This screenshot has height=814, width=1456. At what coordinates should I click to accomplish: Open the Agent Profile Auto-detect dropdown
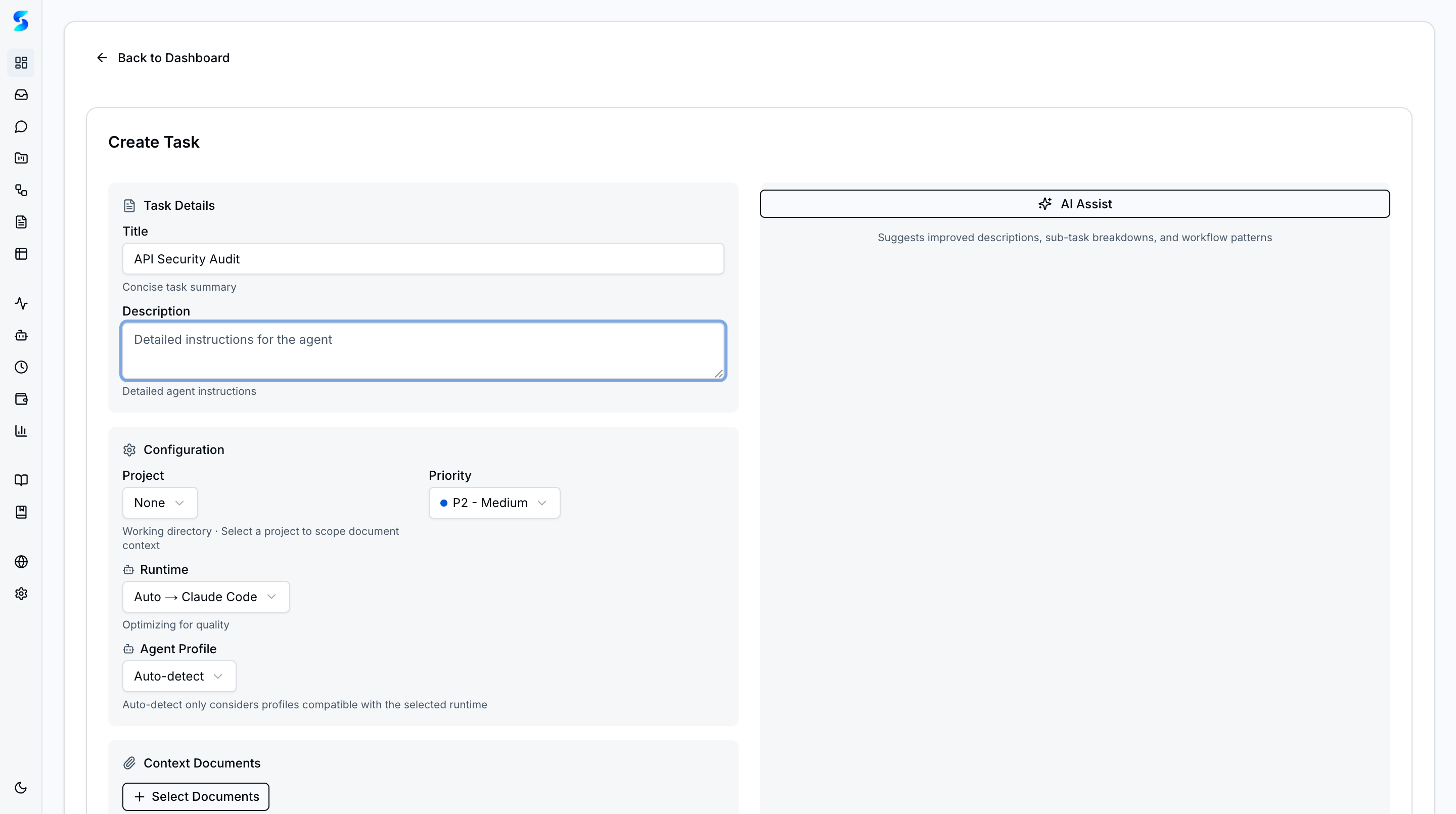[x=178, y=676]
